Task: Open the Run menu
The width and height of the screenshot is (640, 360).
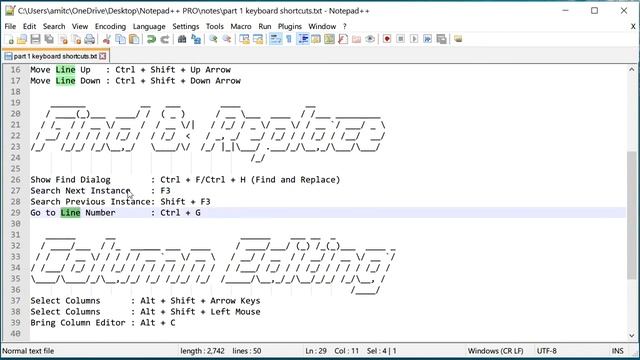Action: pos(264,26)
